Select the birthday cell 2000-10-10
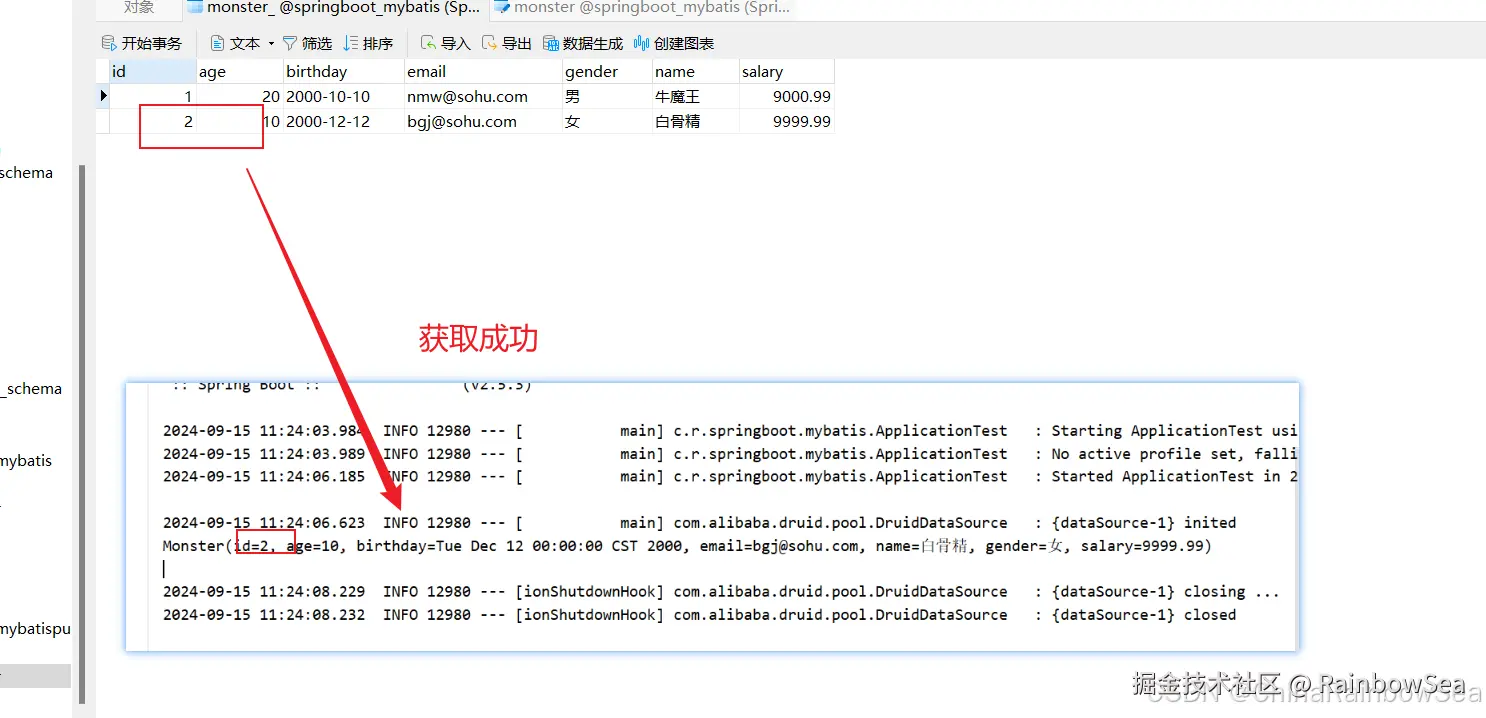The image size is (1486, 718). (x=343, y=97)
